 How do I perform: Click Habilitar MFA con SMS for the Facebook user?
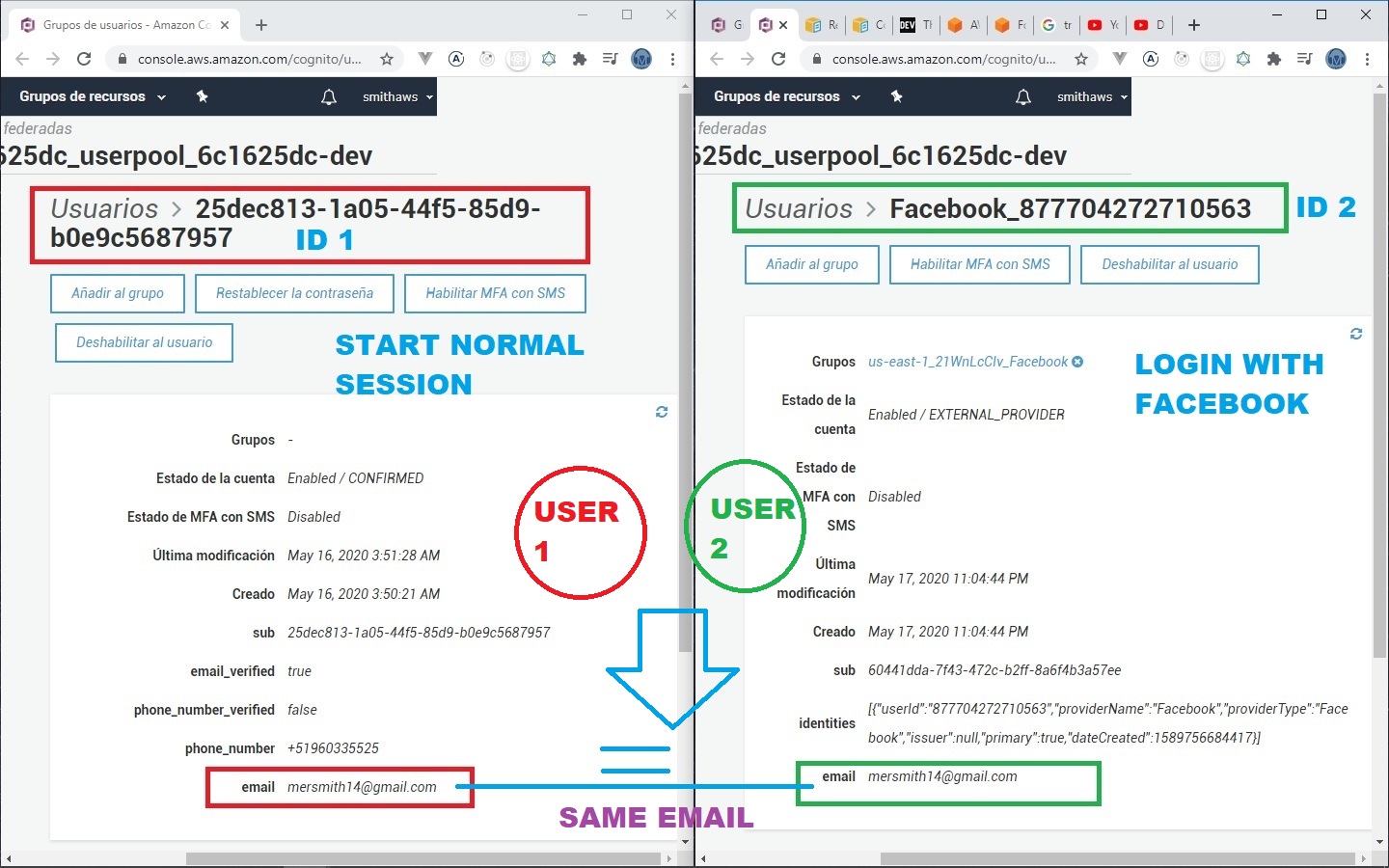pos(979,264)
